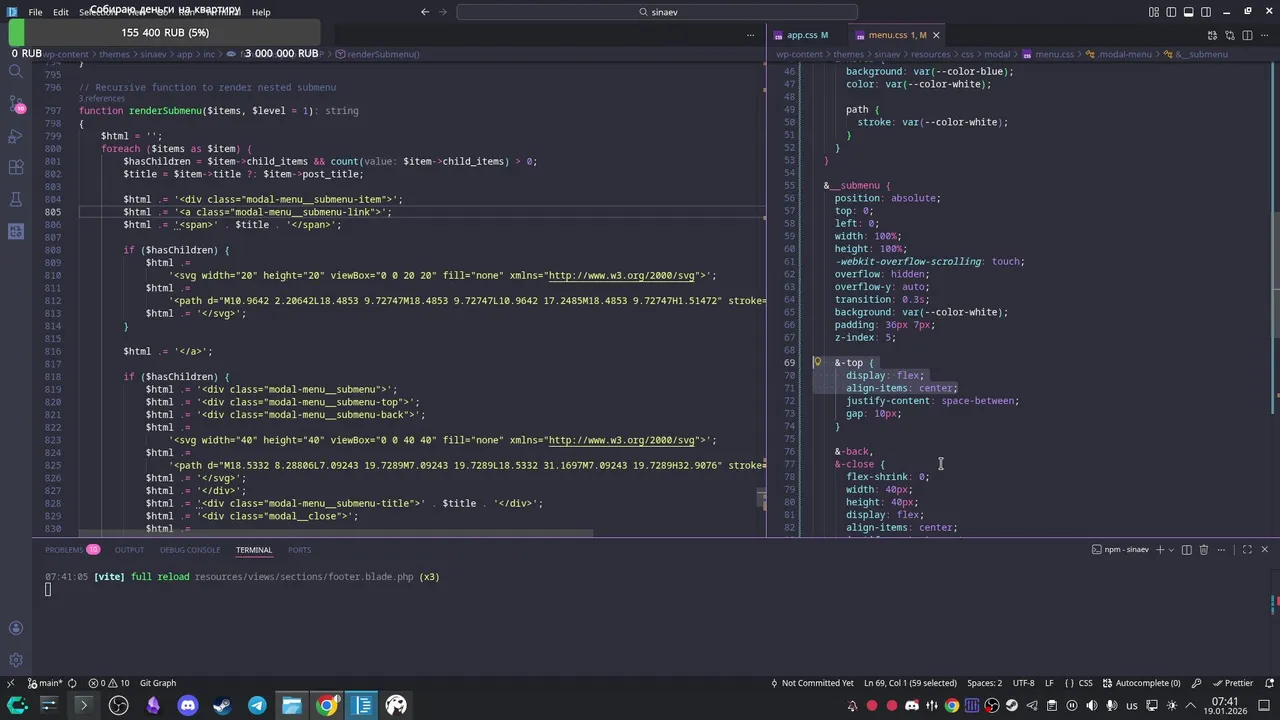Viewport: 1280px width, 720px height.
Task: Select the TERMINAL panel tab
Action: coord(254,550)
